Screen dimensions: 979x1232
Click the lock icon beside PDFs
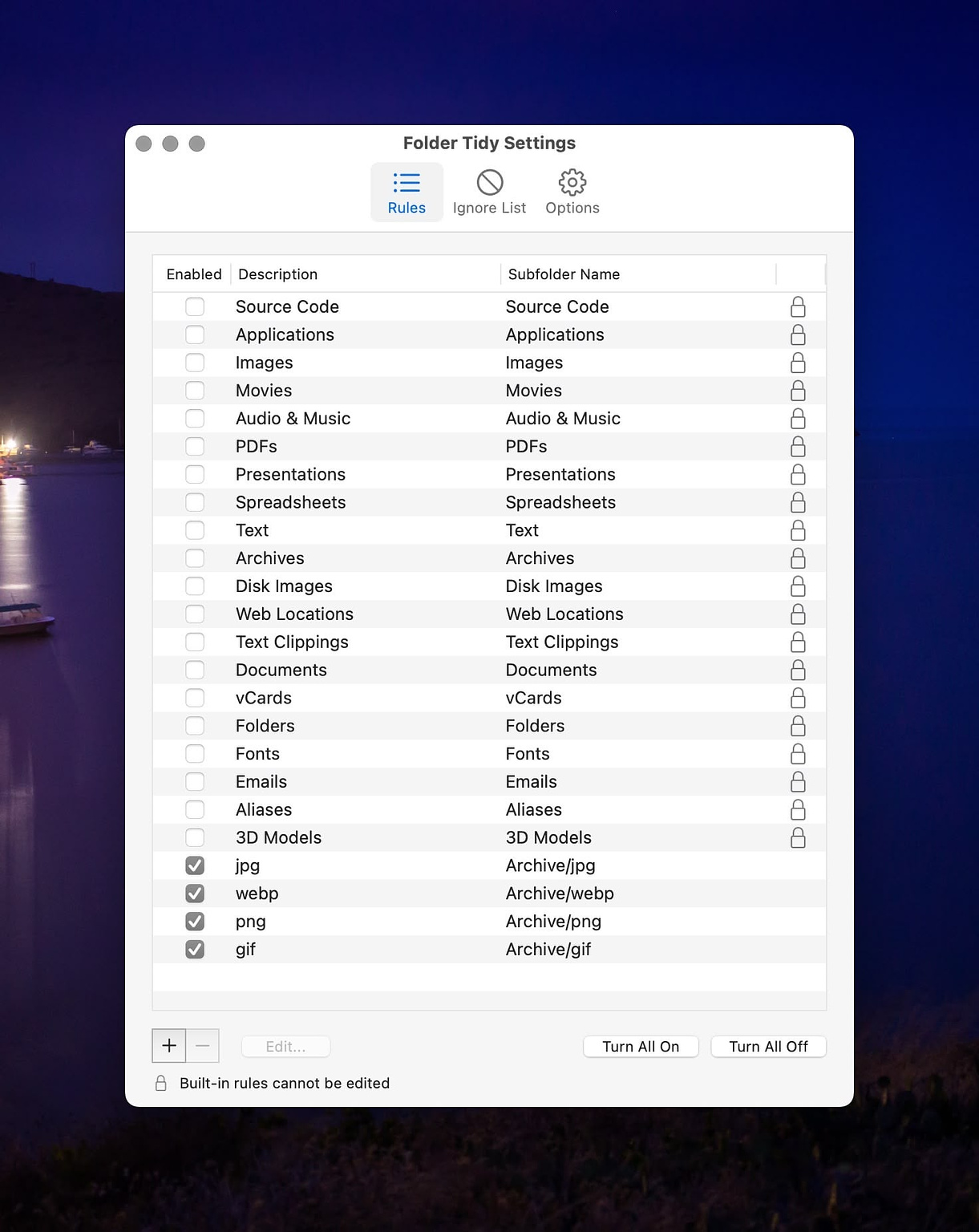(799, 446)
